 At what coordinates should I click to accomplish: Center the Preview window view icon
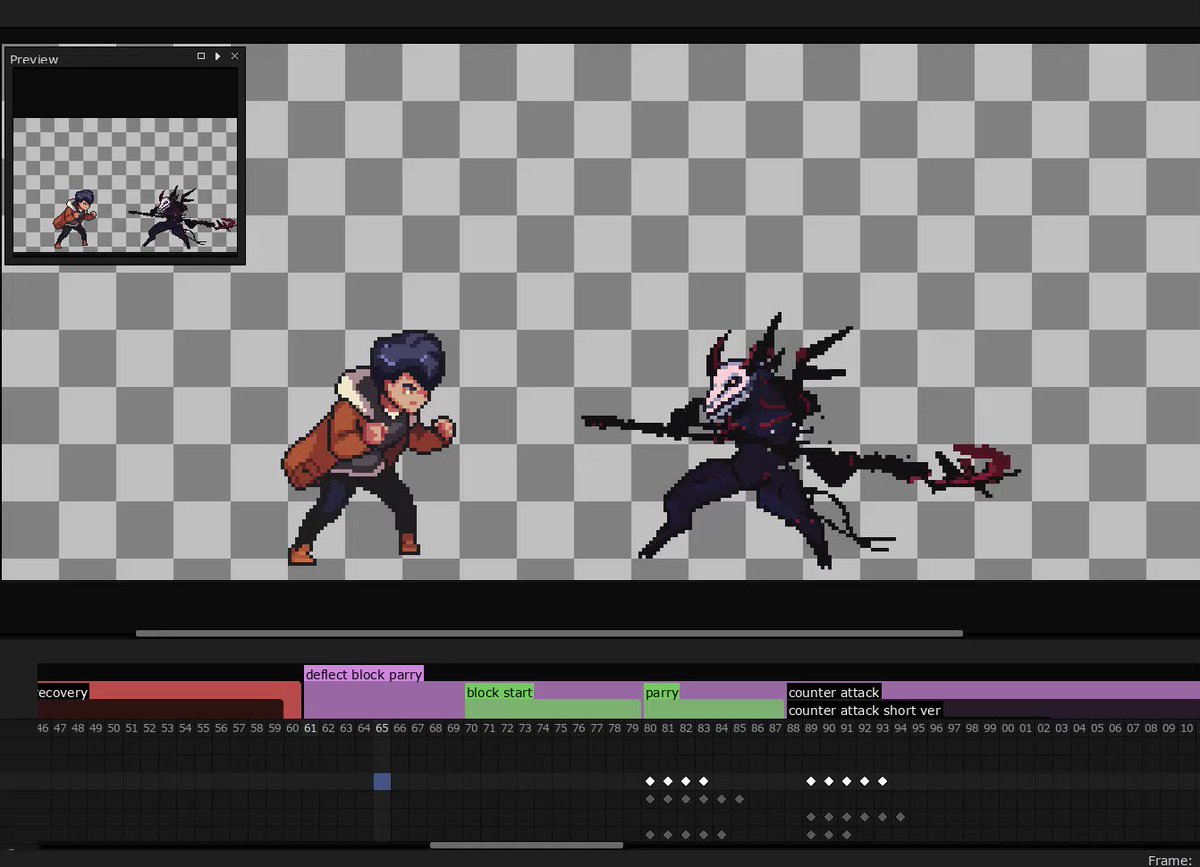click(x=201, y=57)
